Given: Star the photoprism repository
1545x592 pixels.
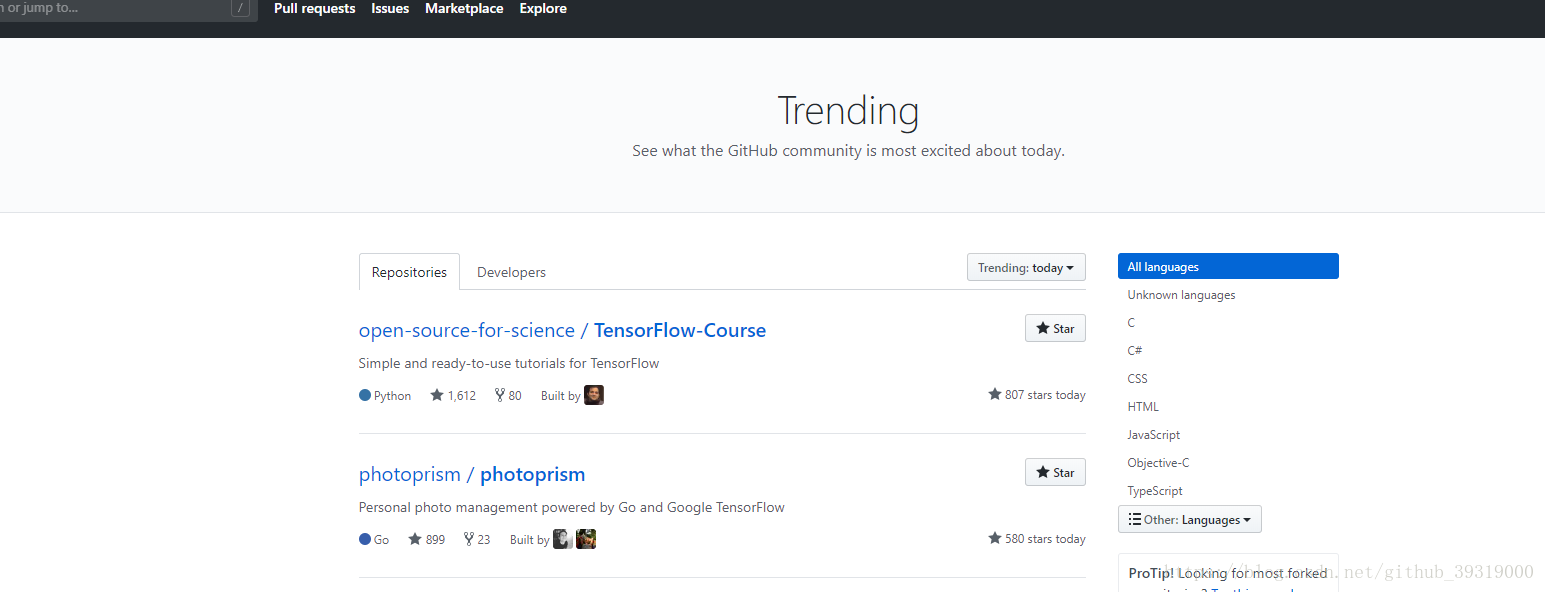Looking at the screenshot, I should [1055, 472].
